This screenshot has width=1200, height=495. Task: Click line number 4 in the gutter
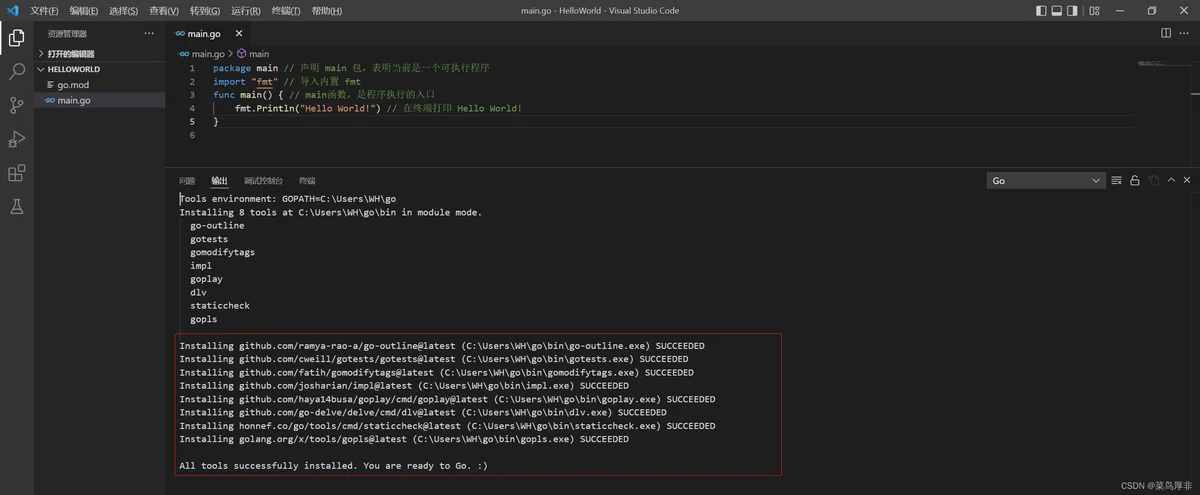(191, 108)
